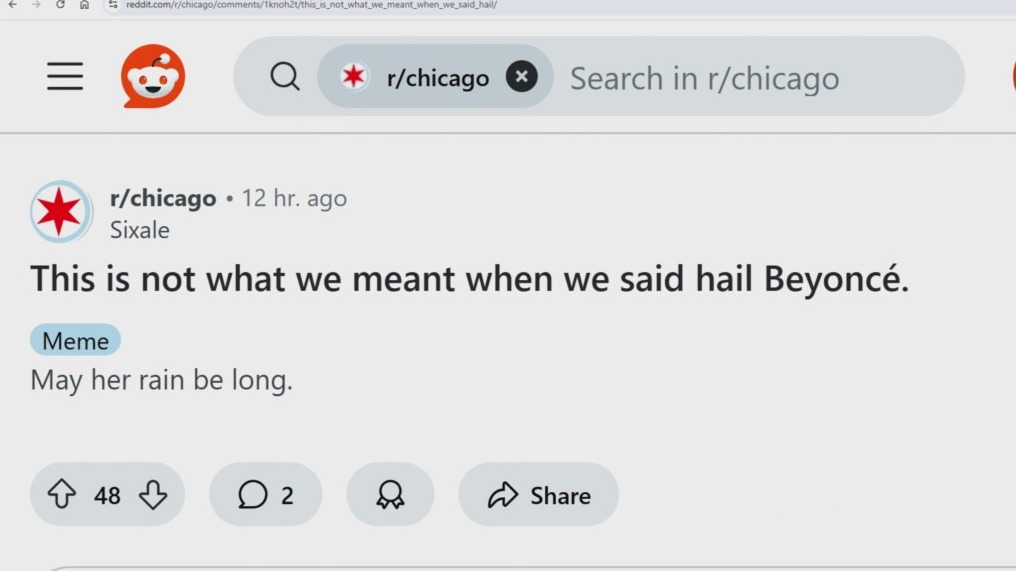Viewport: 1016px width, 571px height.
Task: Give an award to this post
Action: coord(390,495)
